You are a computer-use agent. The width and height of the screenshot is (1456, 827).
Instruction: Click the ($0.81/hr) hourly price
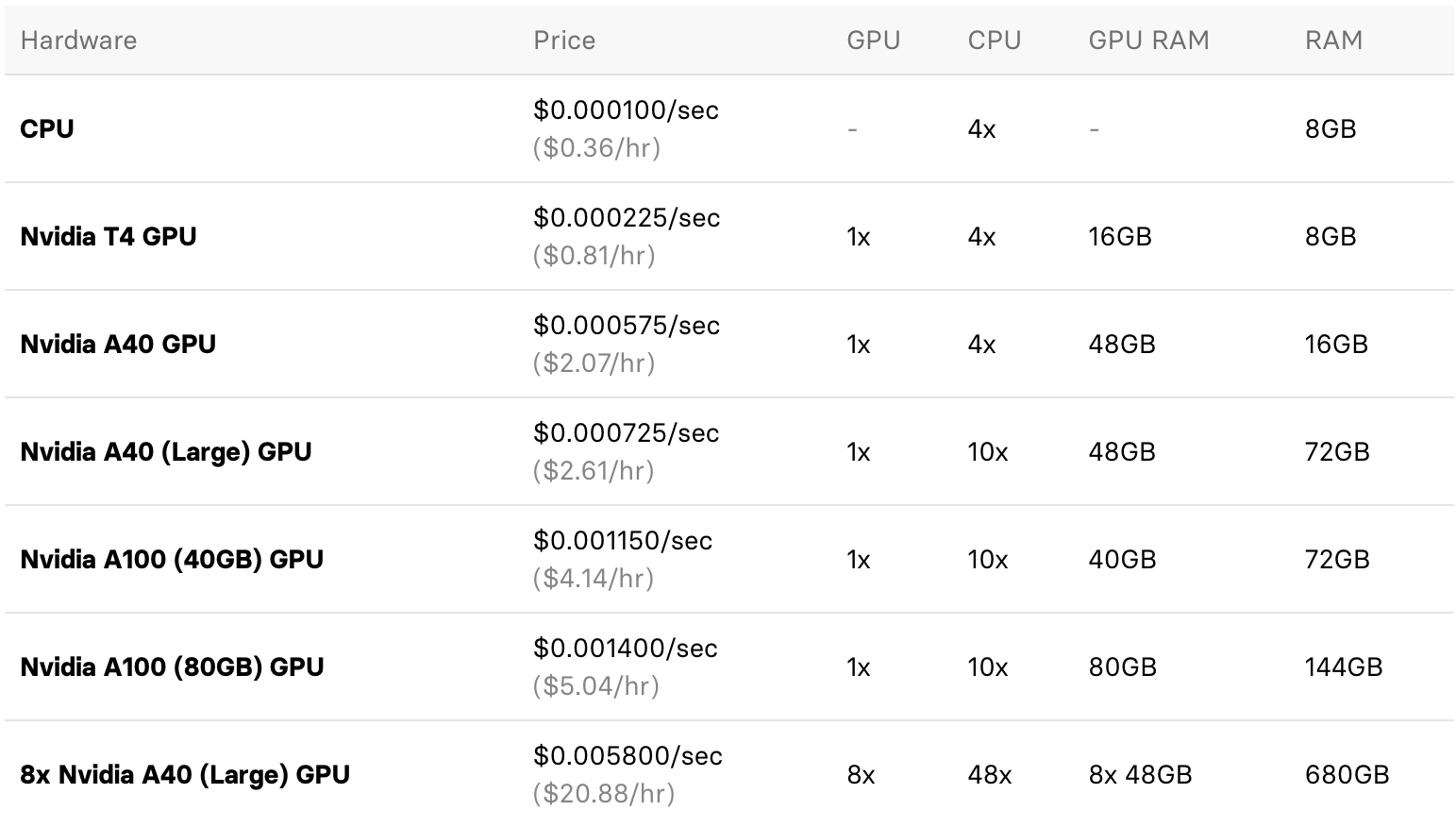(594, 256)
